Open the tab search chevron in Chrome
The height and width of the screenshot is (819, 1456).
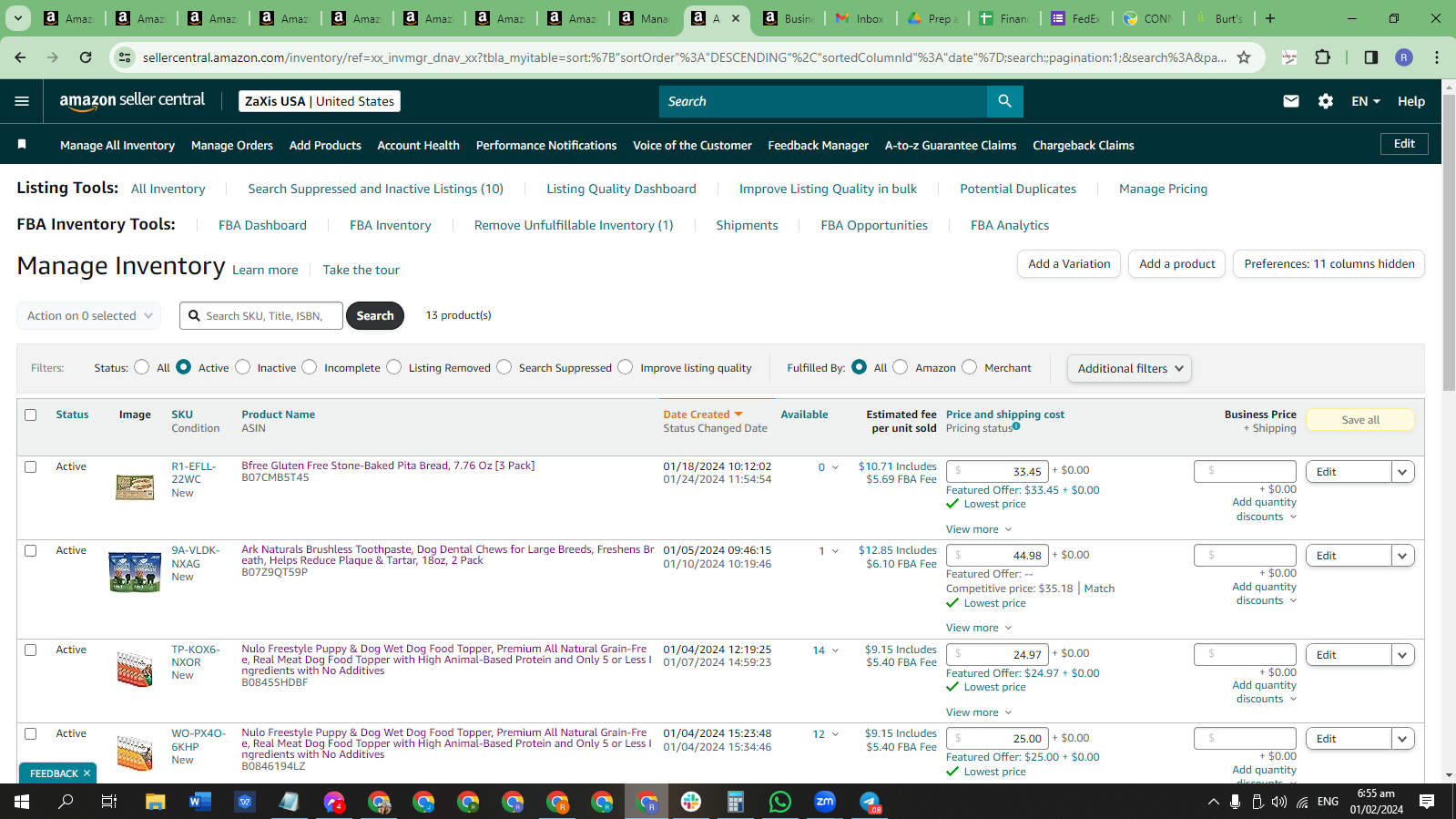pos(18,18)
